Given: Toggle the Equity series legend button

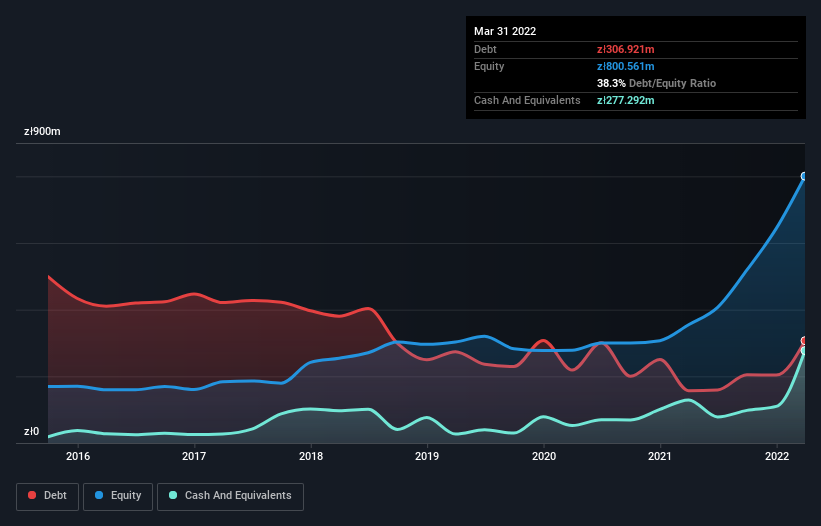Looking at the screenshot, I should 118,496.
